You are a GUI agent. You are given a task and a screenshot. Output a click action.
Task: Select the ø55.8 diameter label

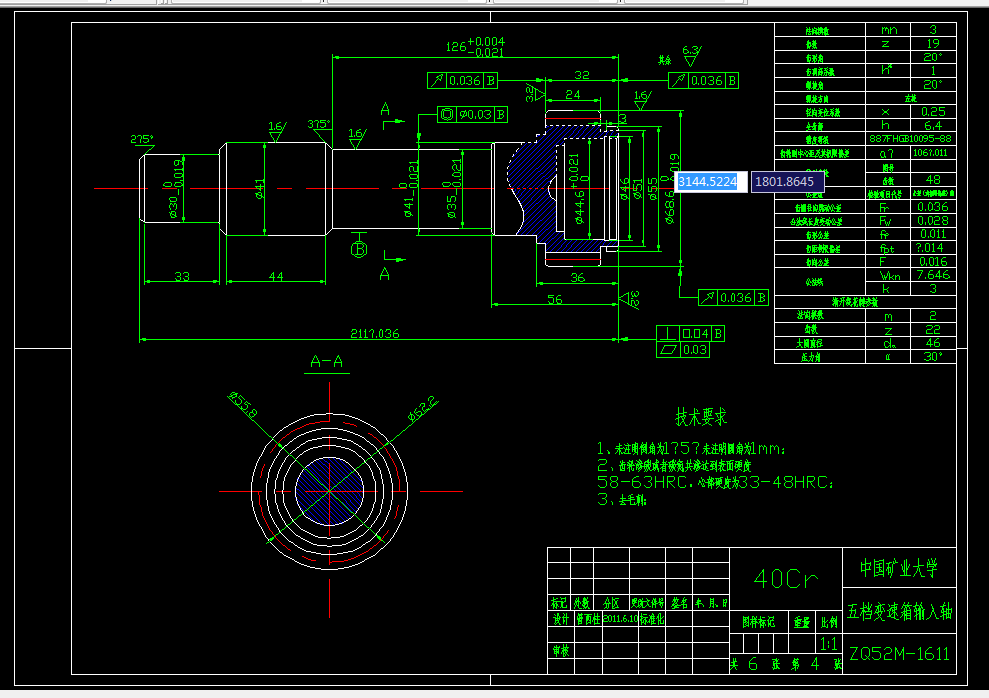243,405
